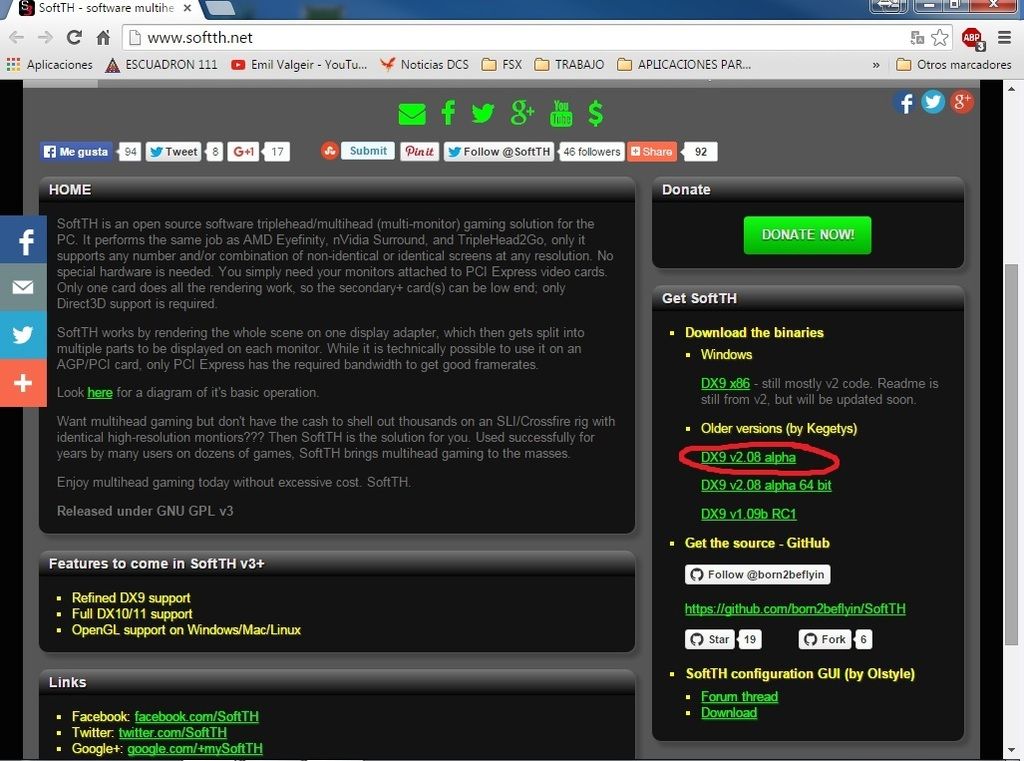Viewport: 1024px width, 761px height.
Task: Expand the FSX bookmarks folder
Action: click(502, 65)
